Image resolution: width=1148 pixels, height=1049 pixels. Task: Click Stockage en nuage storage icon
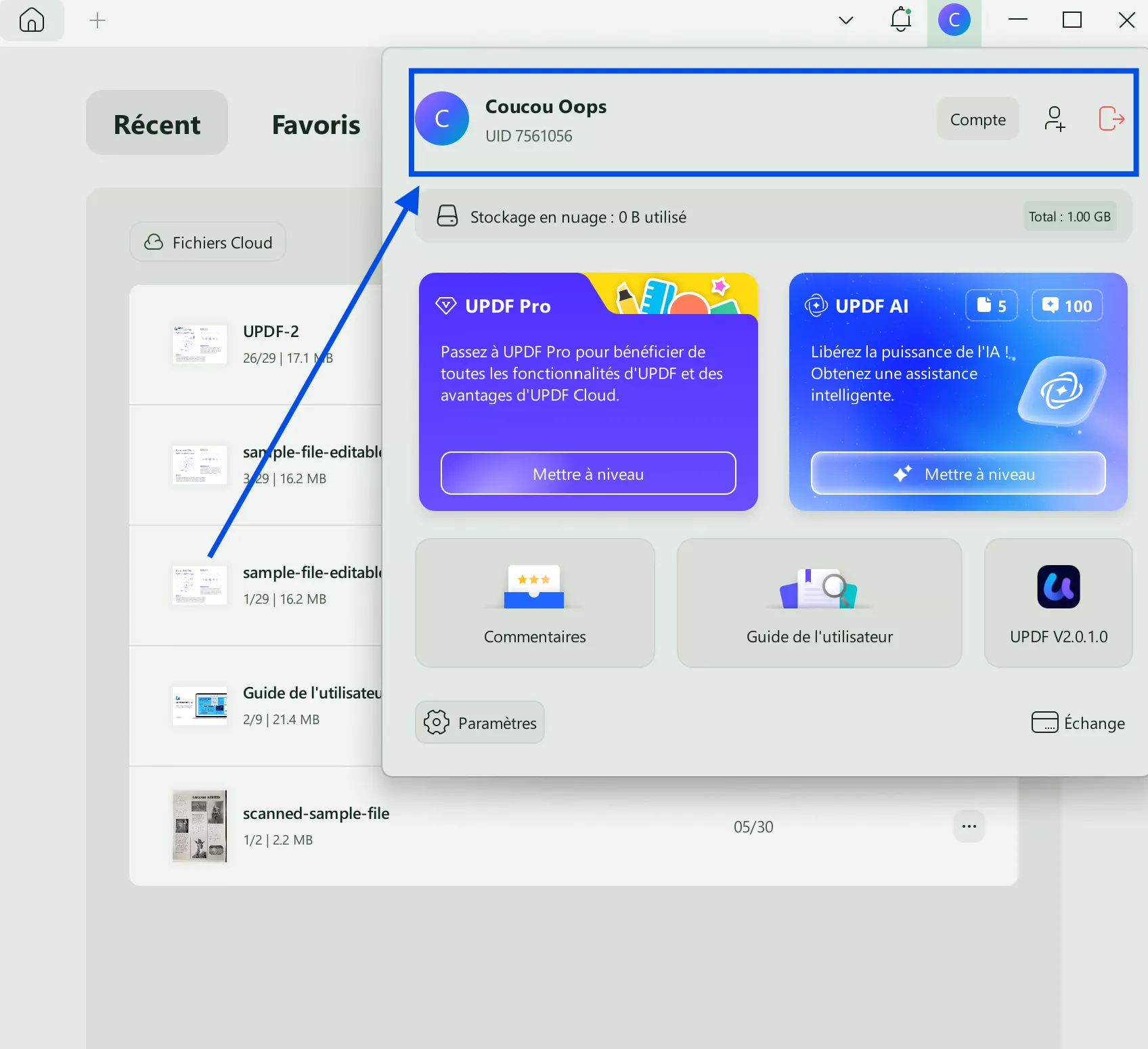447,216
